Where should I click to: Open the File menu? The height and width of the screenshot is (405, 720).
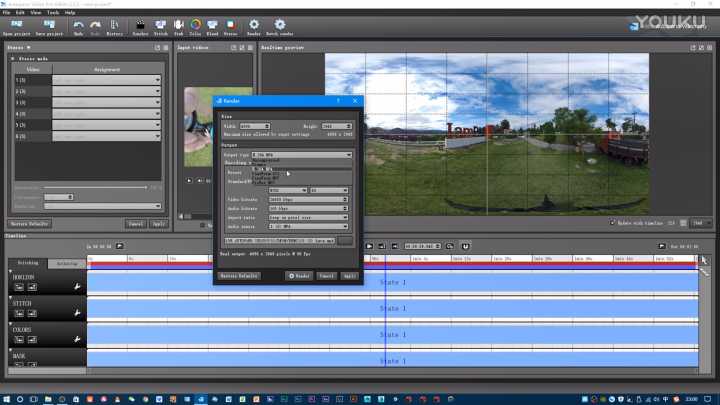pyautogui.click(x=6, y=12)
